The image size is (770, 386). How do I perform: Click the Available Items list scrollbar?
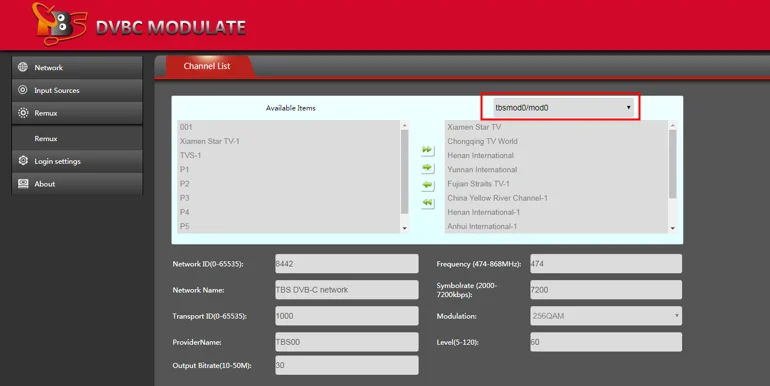(405, 172)
